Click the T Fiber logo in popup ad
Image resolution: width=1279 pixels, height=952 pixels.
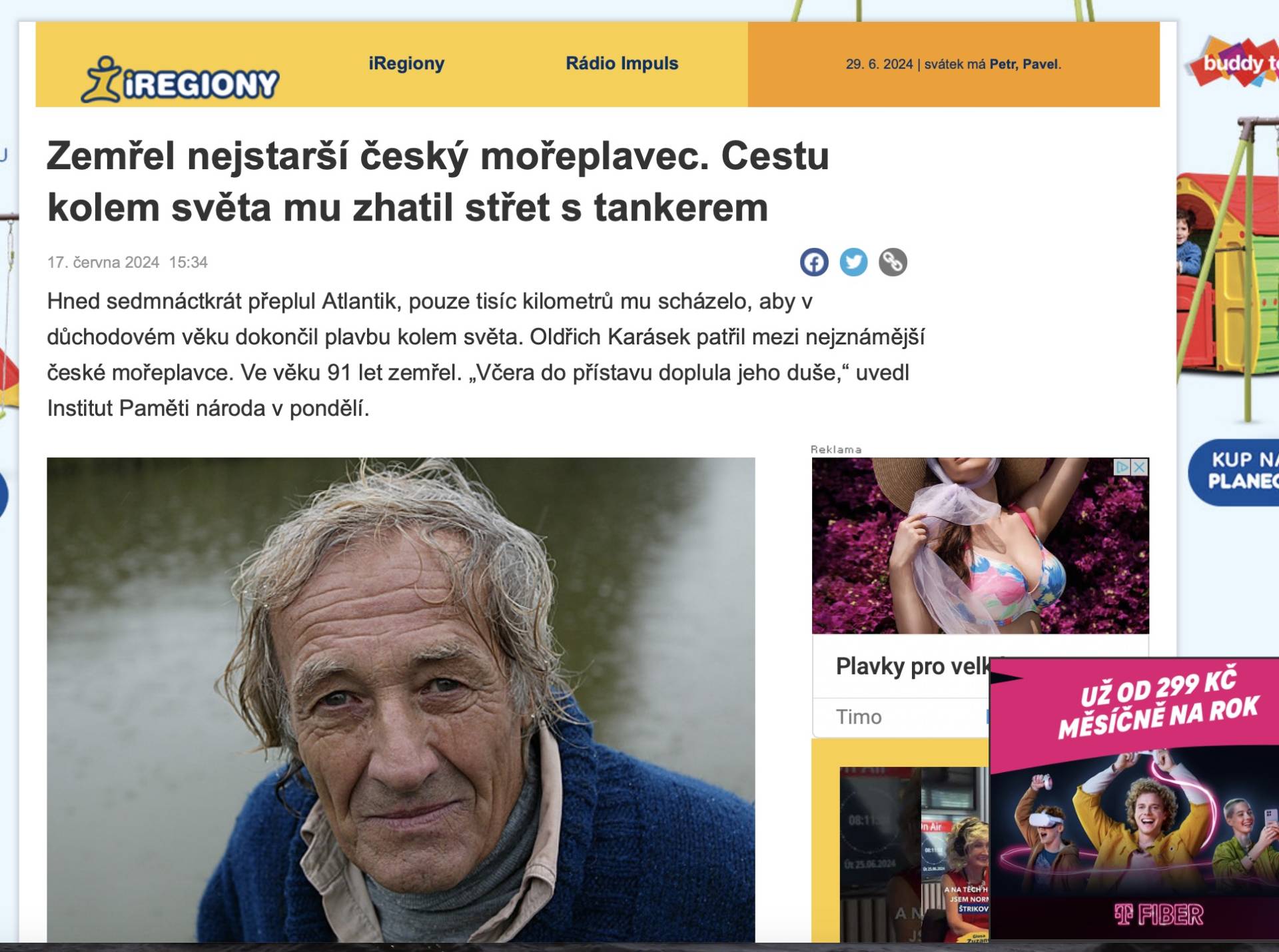[x=1159, y=915]
